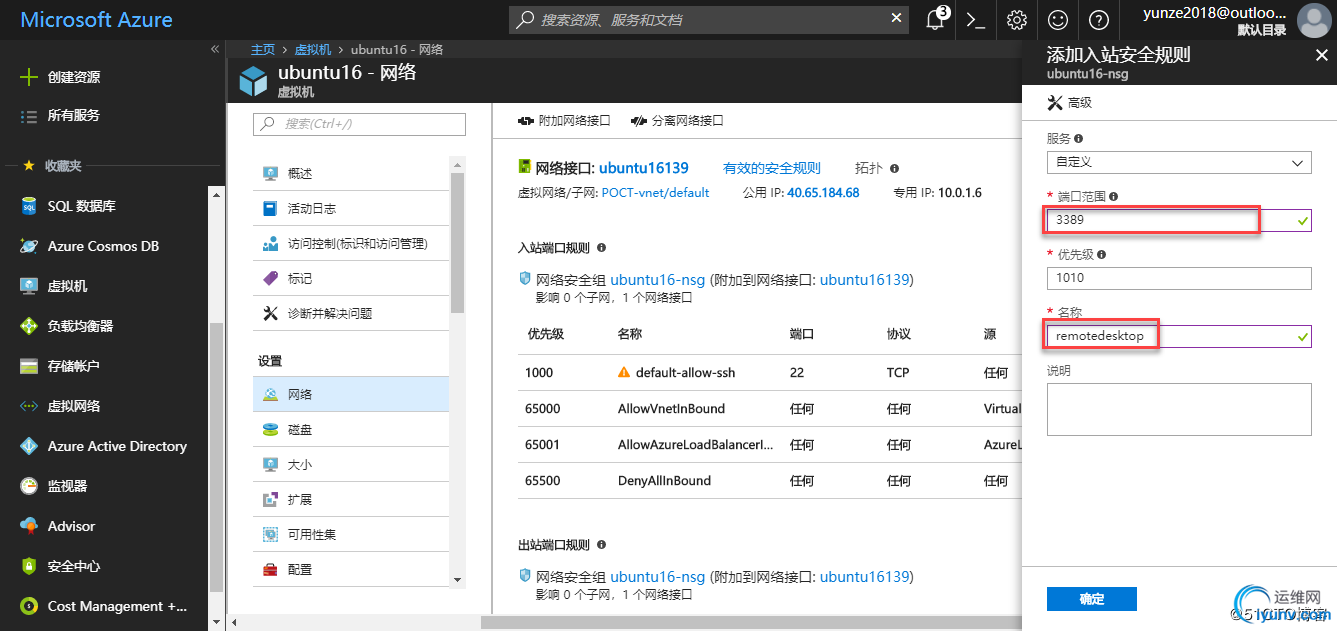Click the VM menu scroll down arrow
The width and height of the screenshot is (1337, 631).
pos(458,580)
